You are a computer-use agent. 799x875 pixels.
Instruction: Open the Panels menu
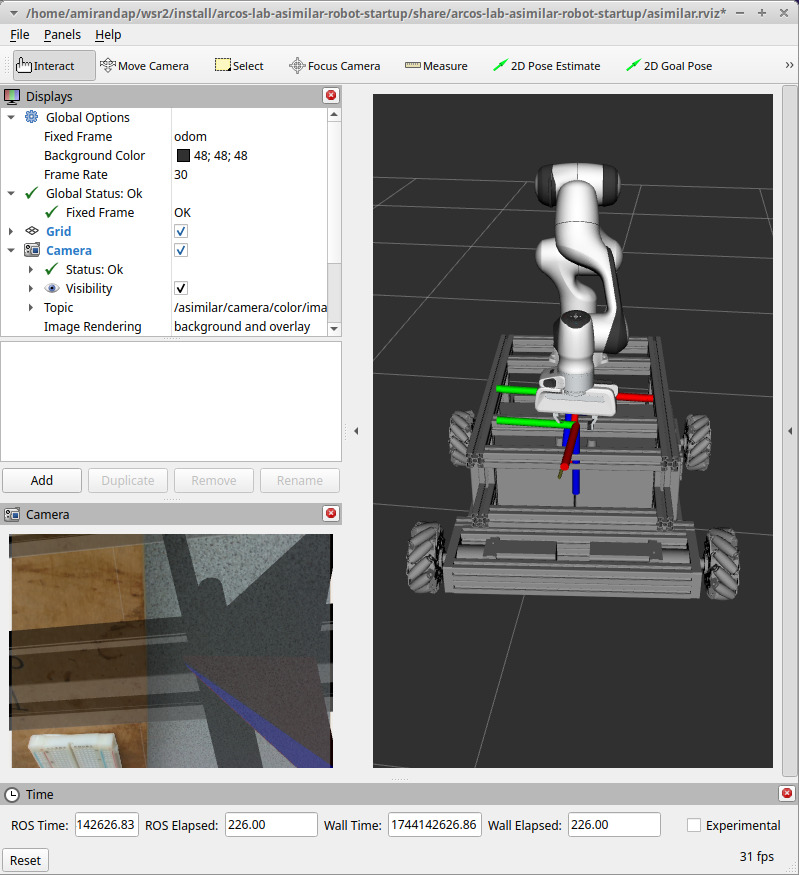[62, 34]
